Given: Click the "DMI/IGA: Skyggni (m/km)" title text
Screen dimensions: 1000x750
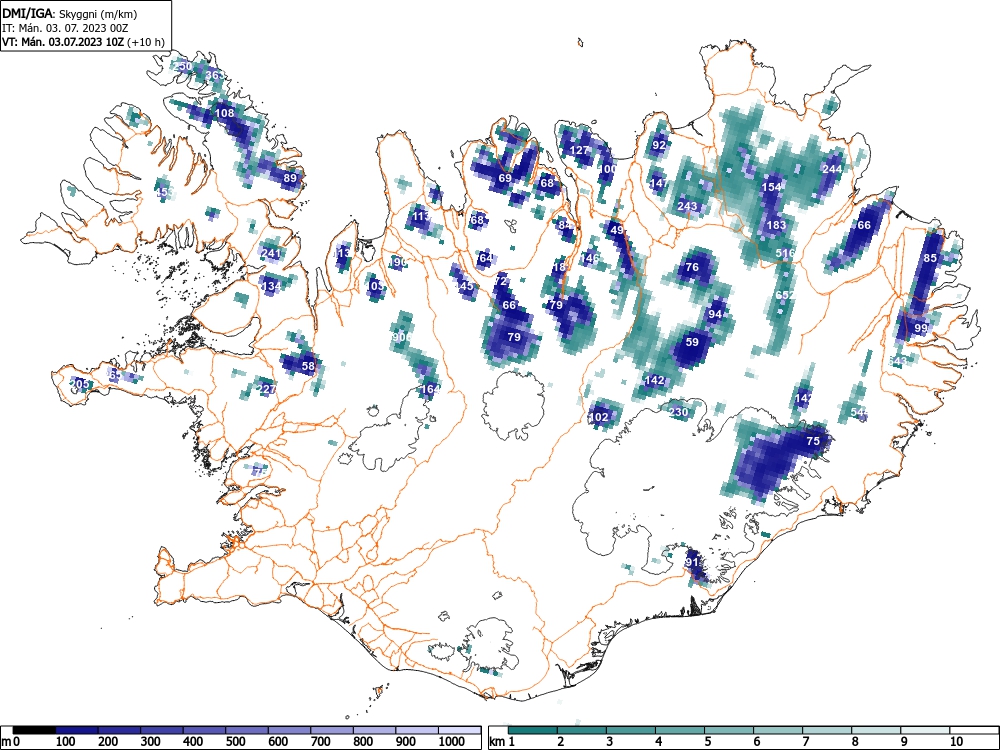Looking at the screenshot, I should pos(70,13).
